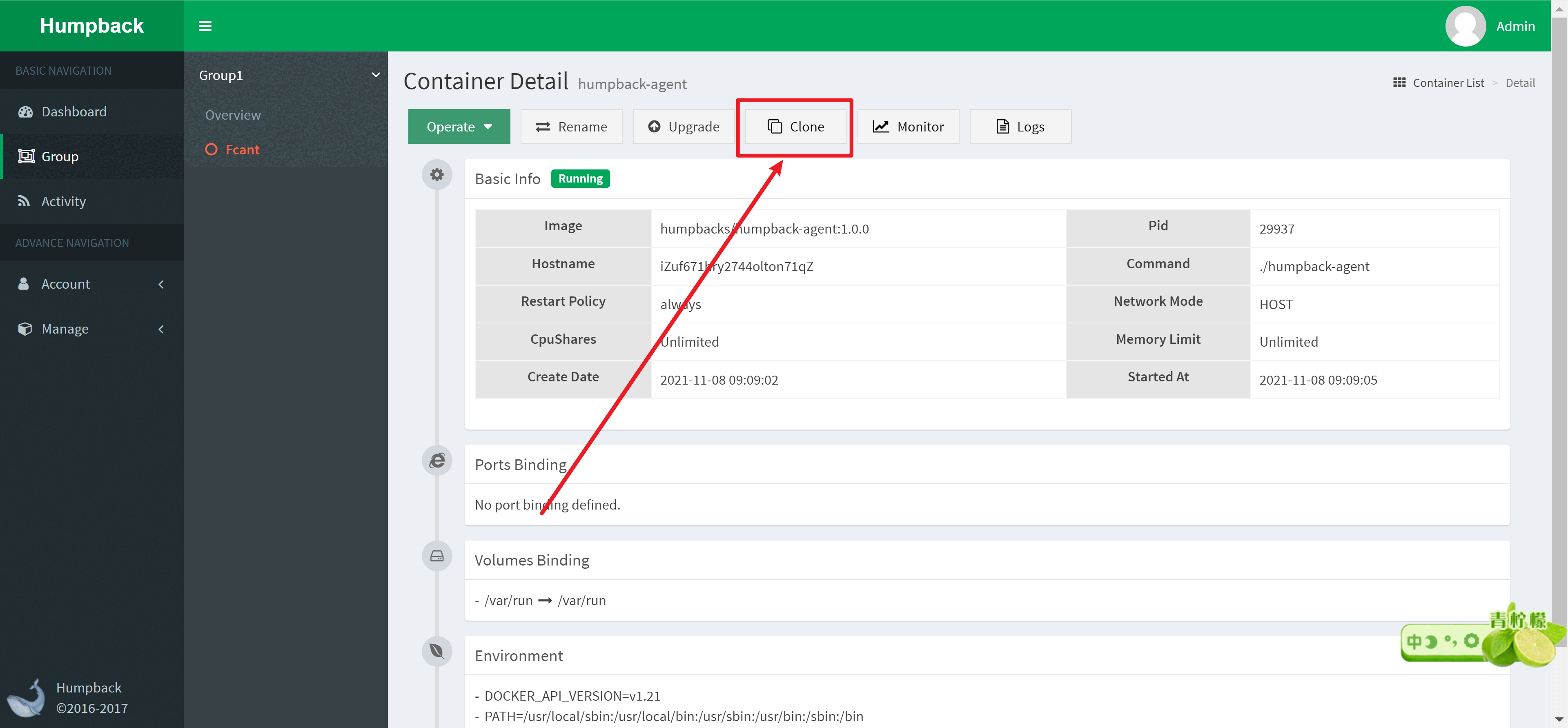Screen dimensions: 1568x728
Task: Click the hamburger menu toggle icon
Action: coord(205,26)
